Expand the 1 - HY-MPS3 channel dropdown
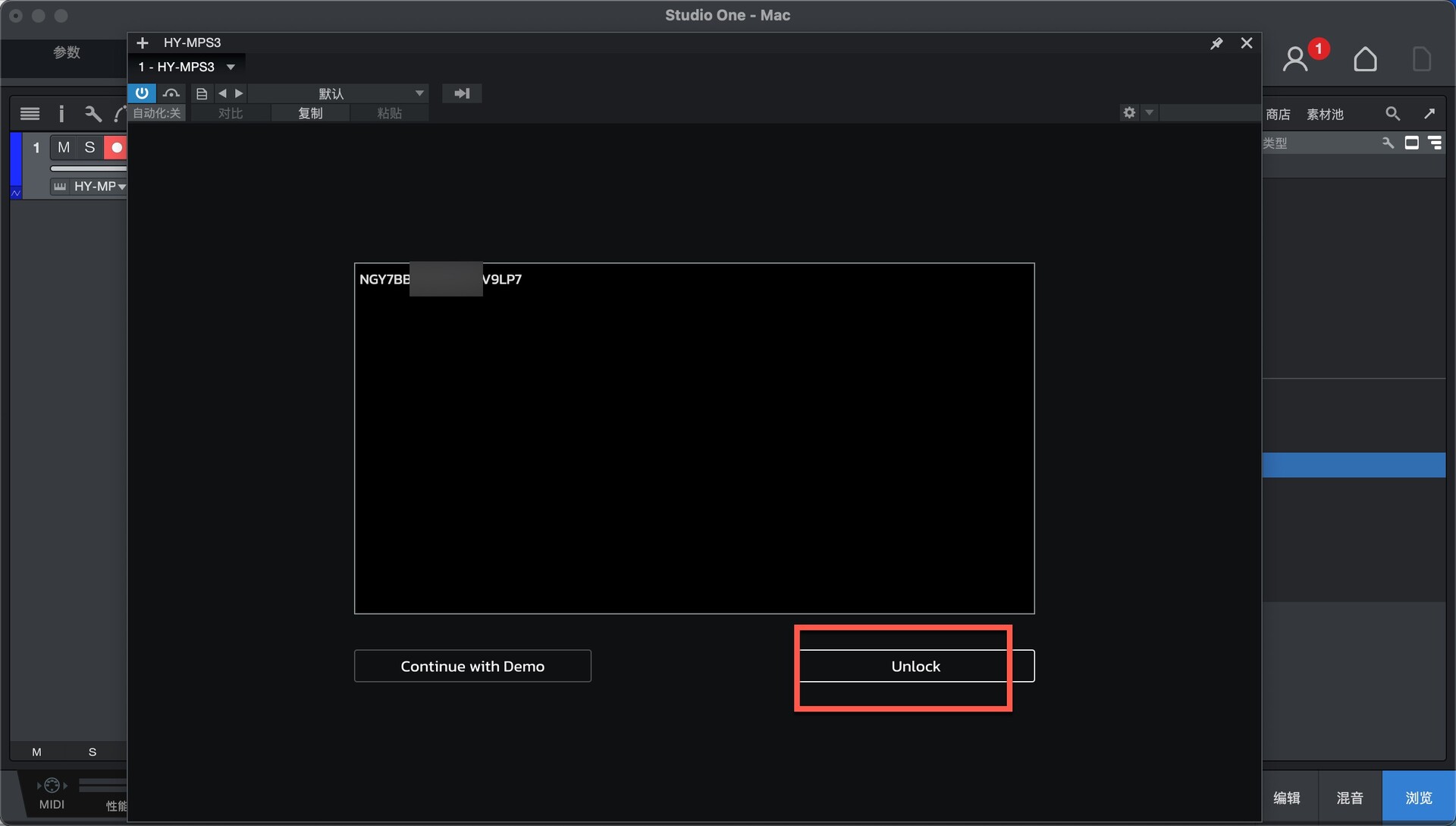Image resolution: width=1456 pixels, height=826 pixels. [x=231, y=67]
